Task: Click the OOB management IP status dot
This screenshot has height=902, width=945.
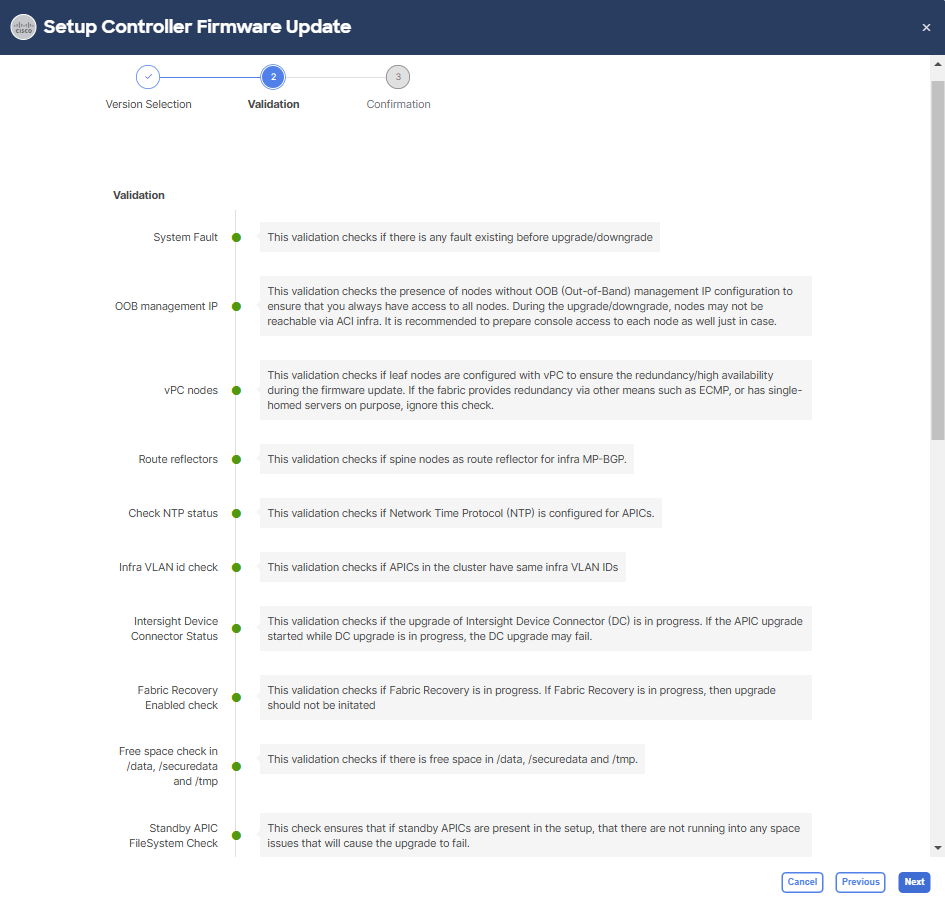Action: (236, 307)
